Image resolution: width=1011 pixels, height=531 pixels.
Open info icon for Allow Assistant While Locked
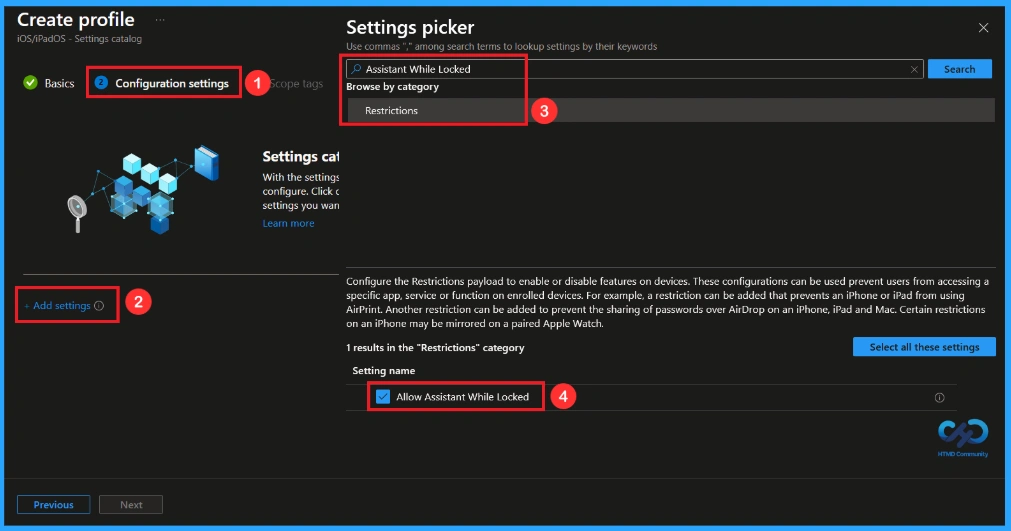point(939,398)
